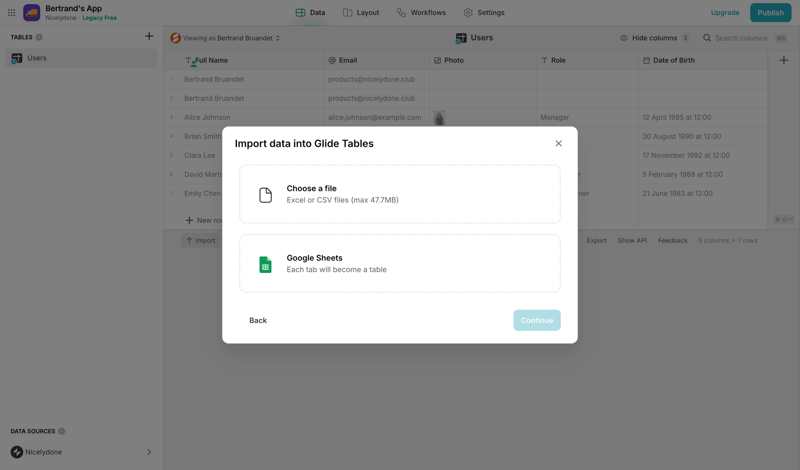
Task: Click the Nicelydone bolt icon
Action: click(17, 452)
